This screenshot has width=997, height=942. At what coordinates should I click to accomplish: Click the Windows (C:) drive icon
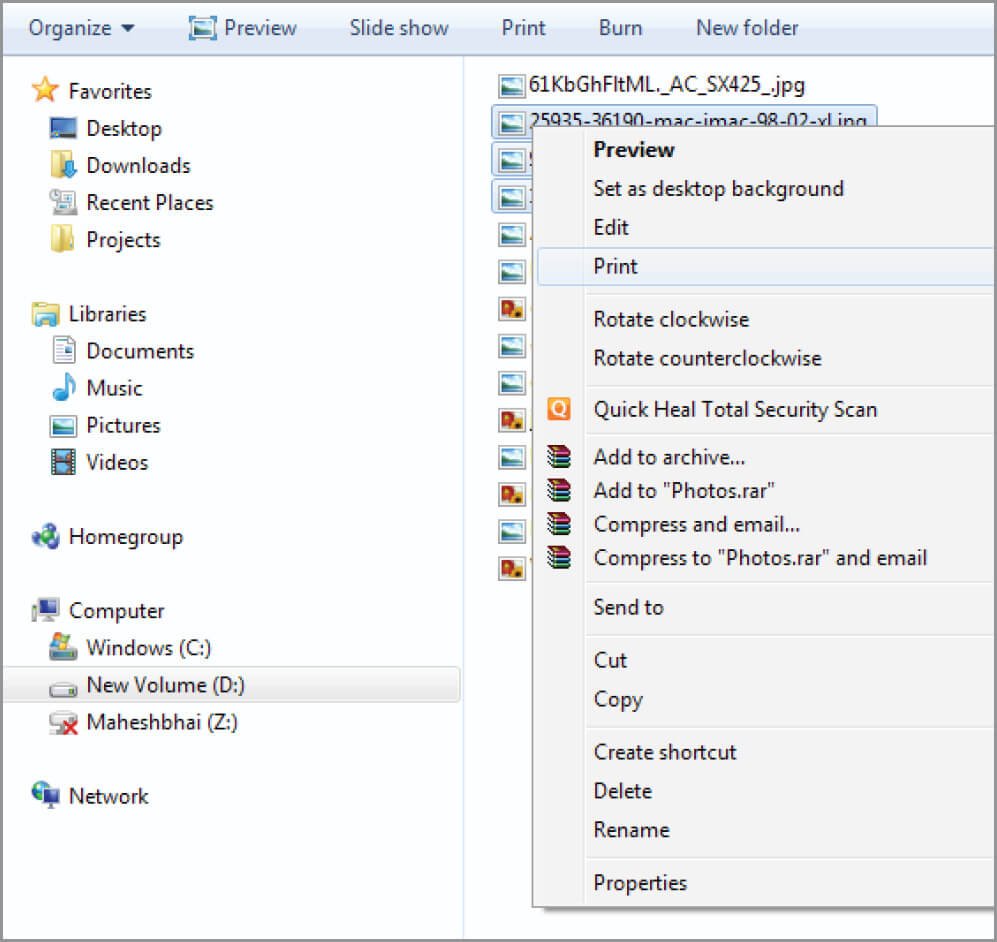(x=64, y=648)
